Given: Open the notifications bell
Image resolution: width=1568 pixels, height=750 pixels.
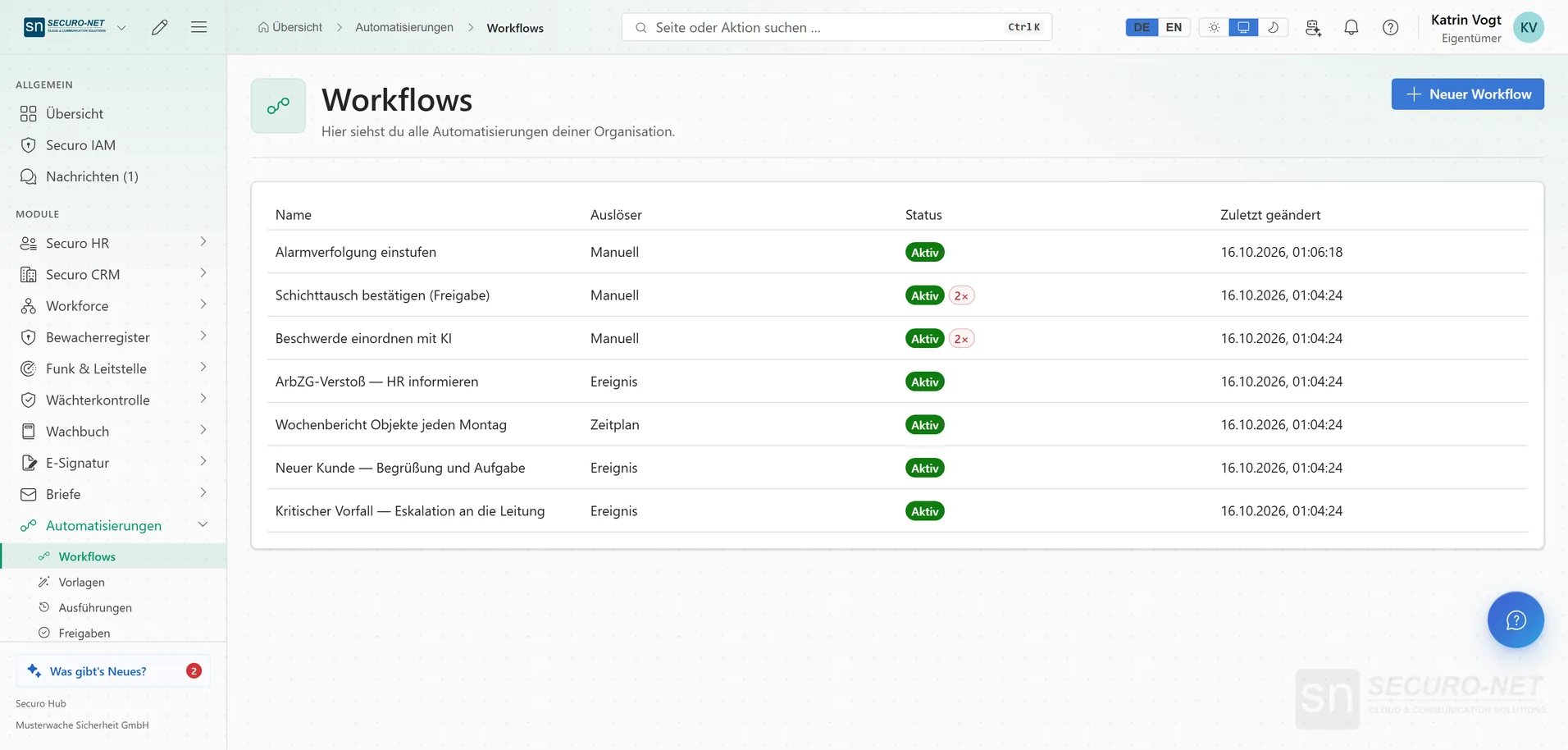Looking at the screenshot, I should pyautogui.click(x=1351, y=27).
